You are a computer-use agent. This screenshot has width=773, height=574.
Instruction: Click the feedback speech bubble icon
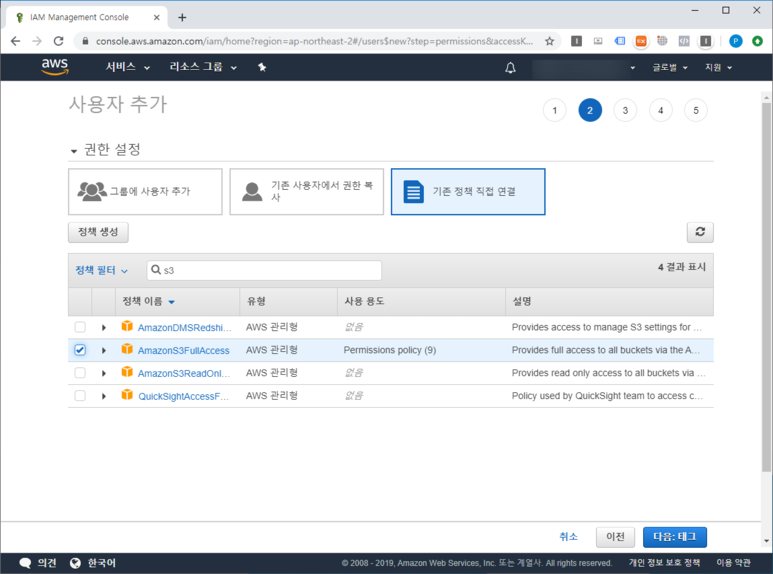25,563
